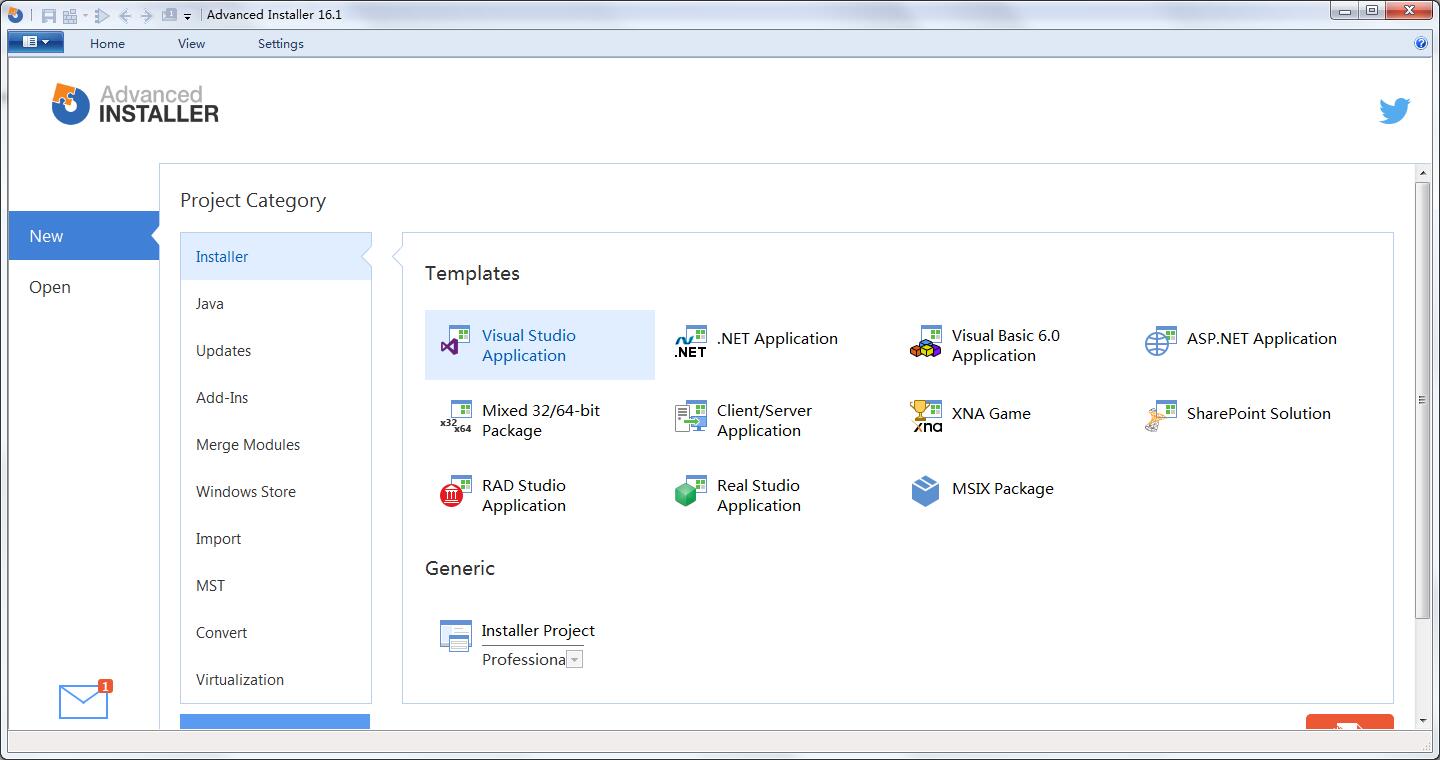Click the SharePoint Solution label
Viewport: 1440px width, 760px height.
[1259, 414]
